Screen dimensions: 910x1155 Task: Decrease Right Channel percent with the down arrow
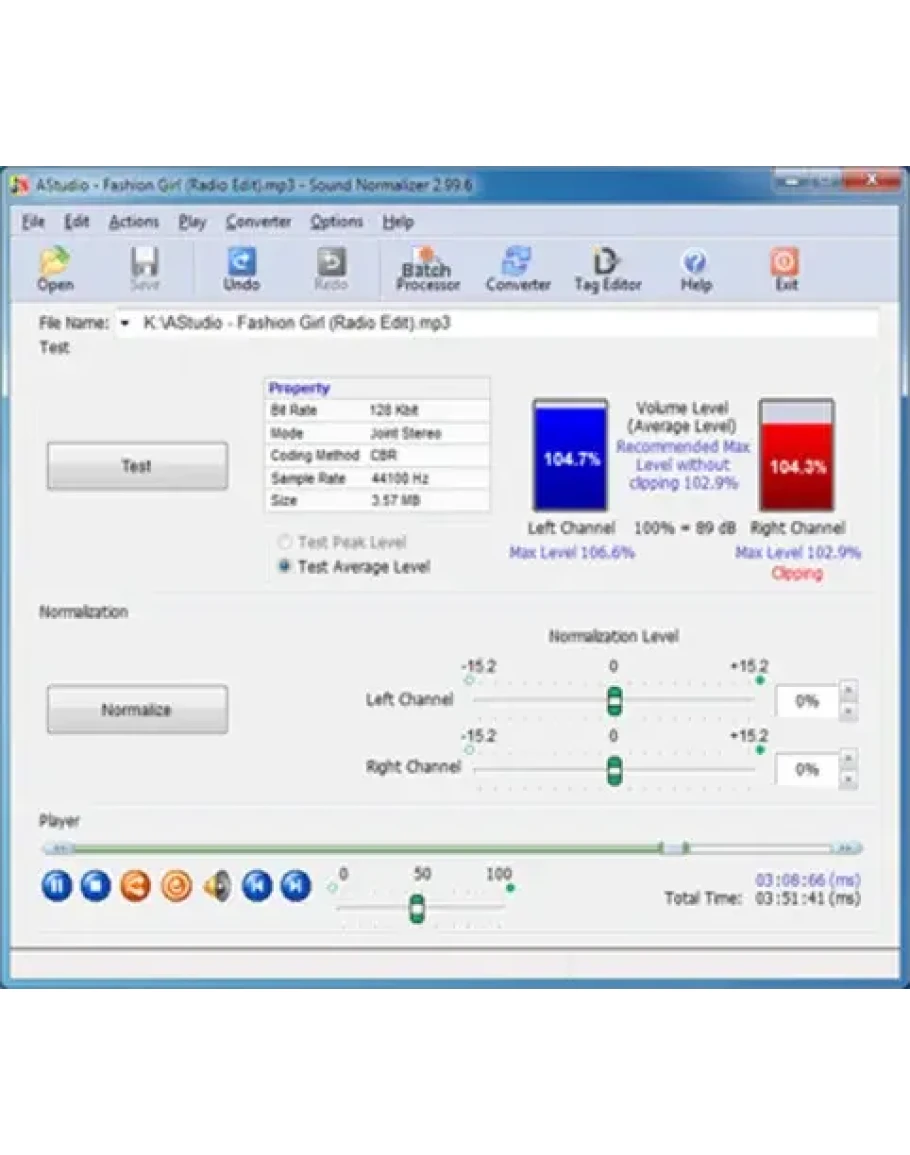[849, 780]
